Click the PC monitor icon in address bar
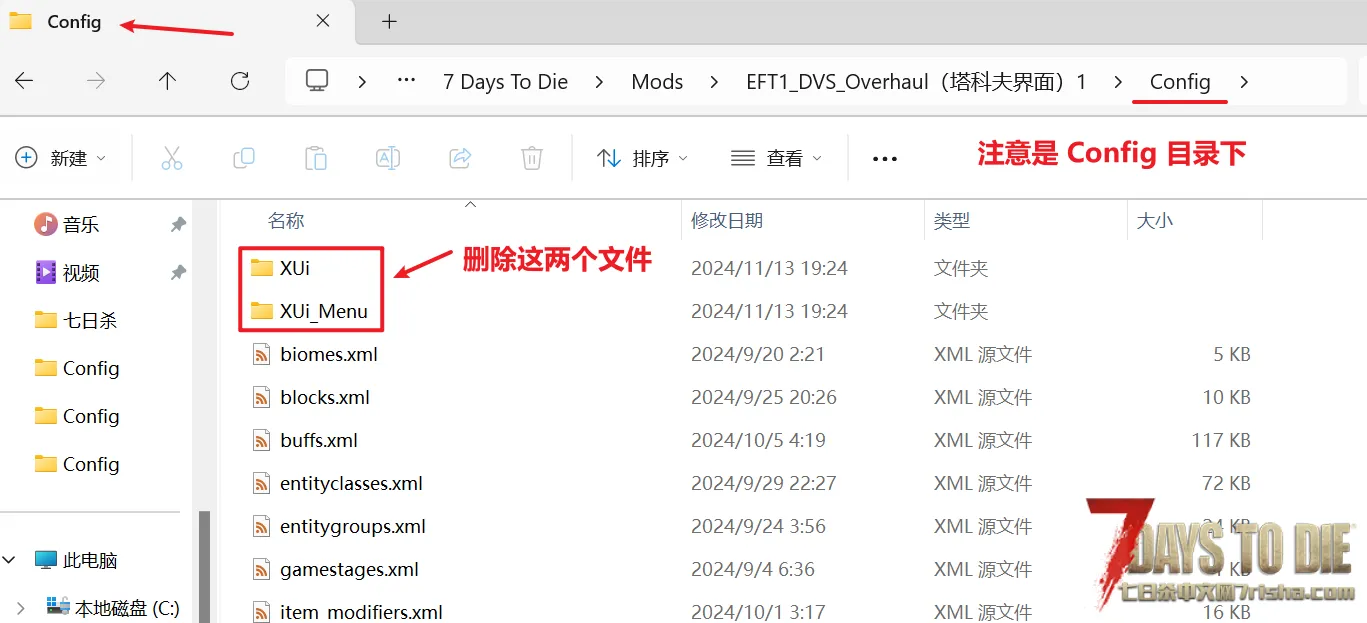Image resolution: width=1367 pixels, height=623 pixels. pyautogui.click(x=318, y=81)
